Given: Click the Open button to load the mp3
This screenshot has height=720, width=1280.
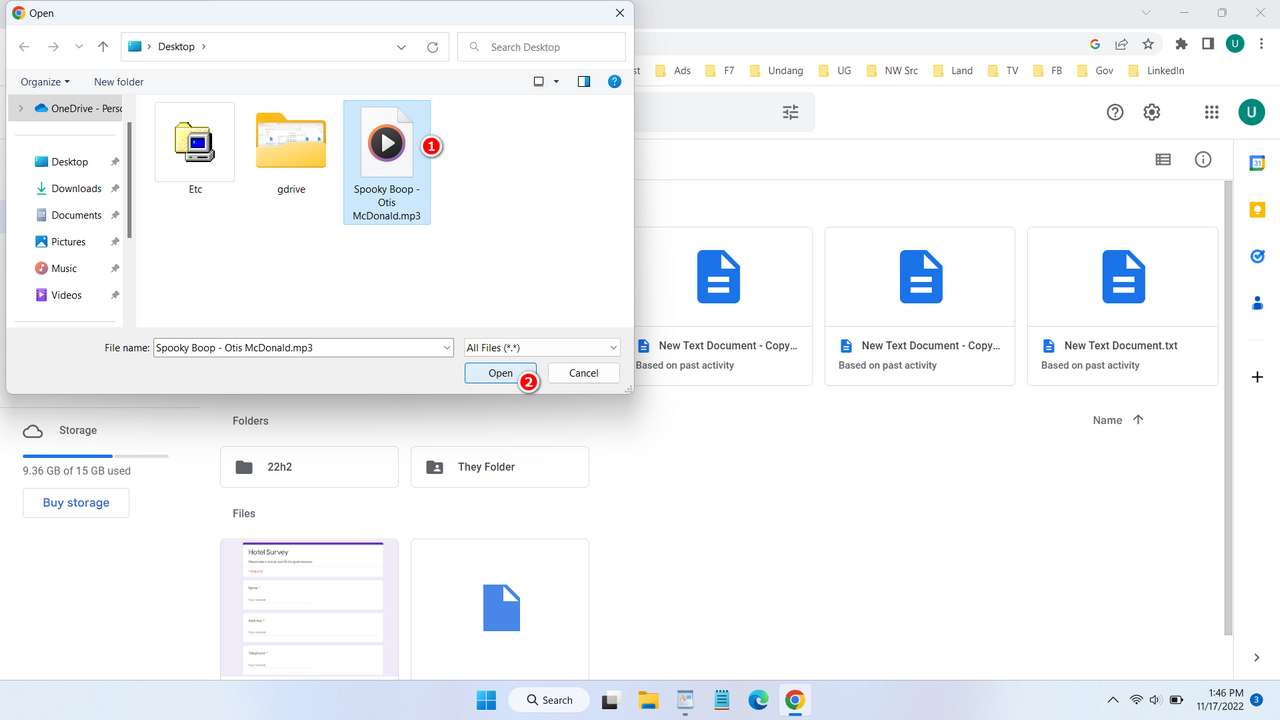Looking at the screenshot, I should (x=500, y=372).
